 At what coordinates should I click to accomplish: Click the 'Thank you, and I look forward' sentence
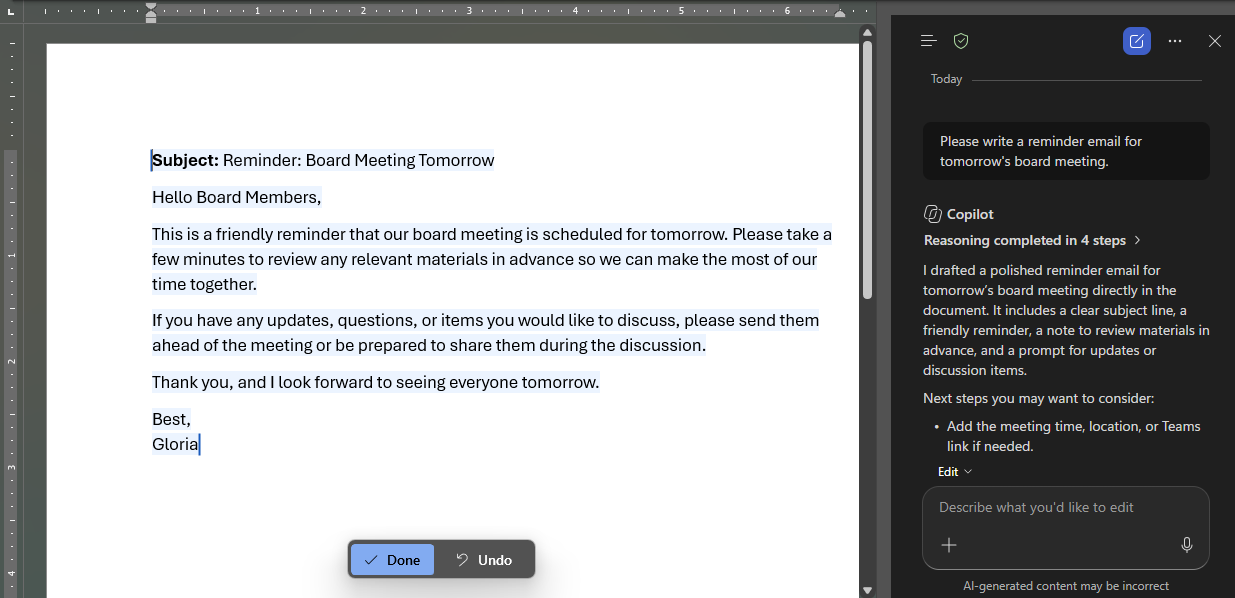(x=376, y=382)
